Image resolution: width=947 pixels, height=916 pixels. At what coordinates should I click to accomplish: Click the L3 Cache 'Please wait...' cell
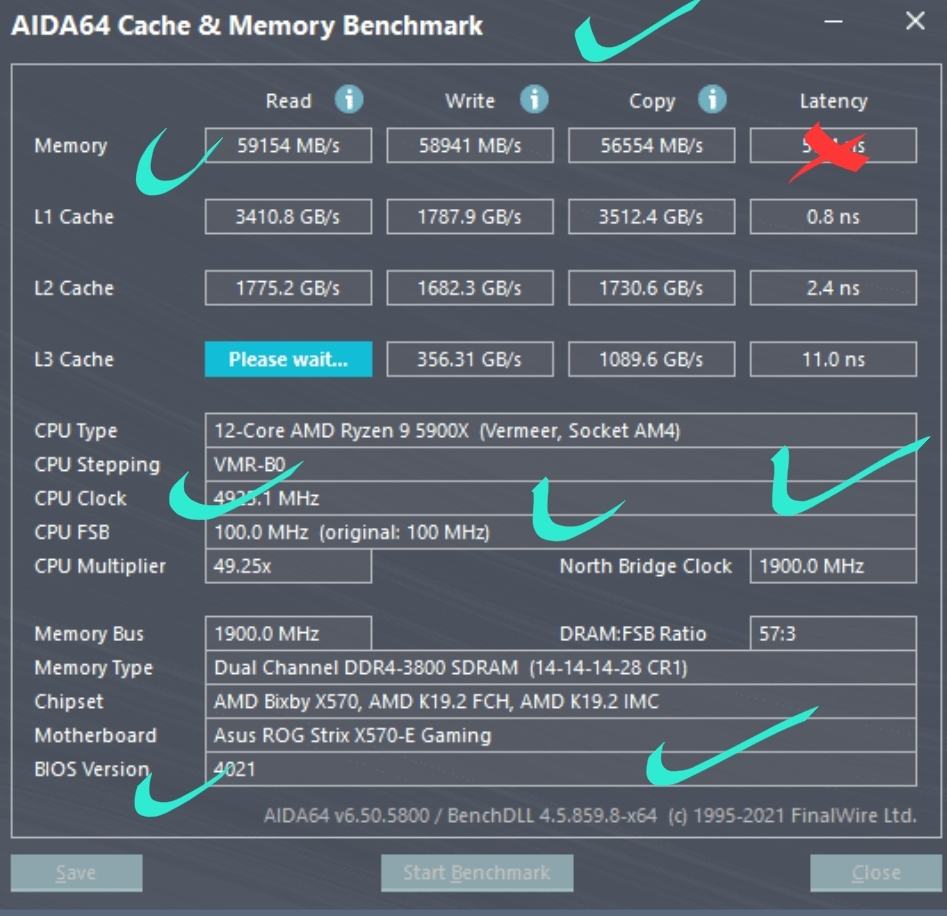(x=288, y=359)
